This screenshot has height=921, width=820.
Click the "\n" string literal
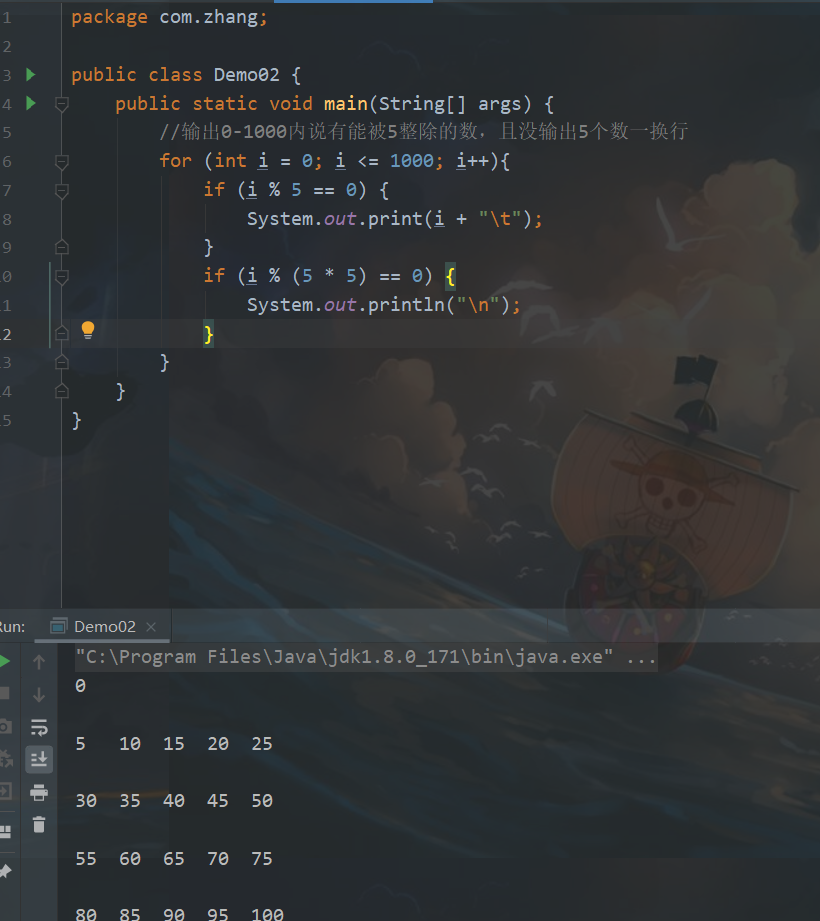point(478,304)
